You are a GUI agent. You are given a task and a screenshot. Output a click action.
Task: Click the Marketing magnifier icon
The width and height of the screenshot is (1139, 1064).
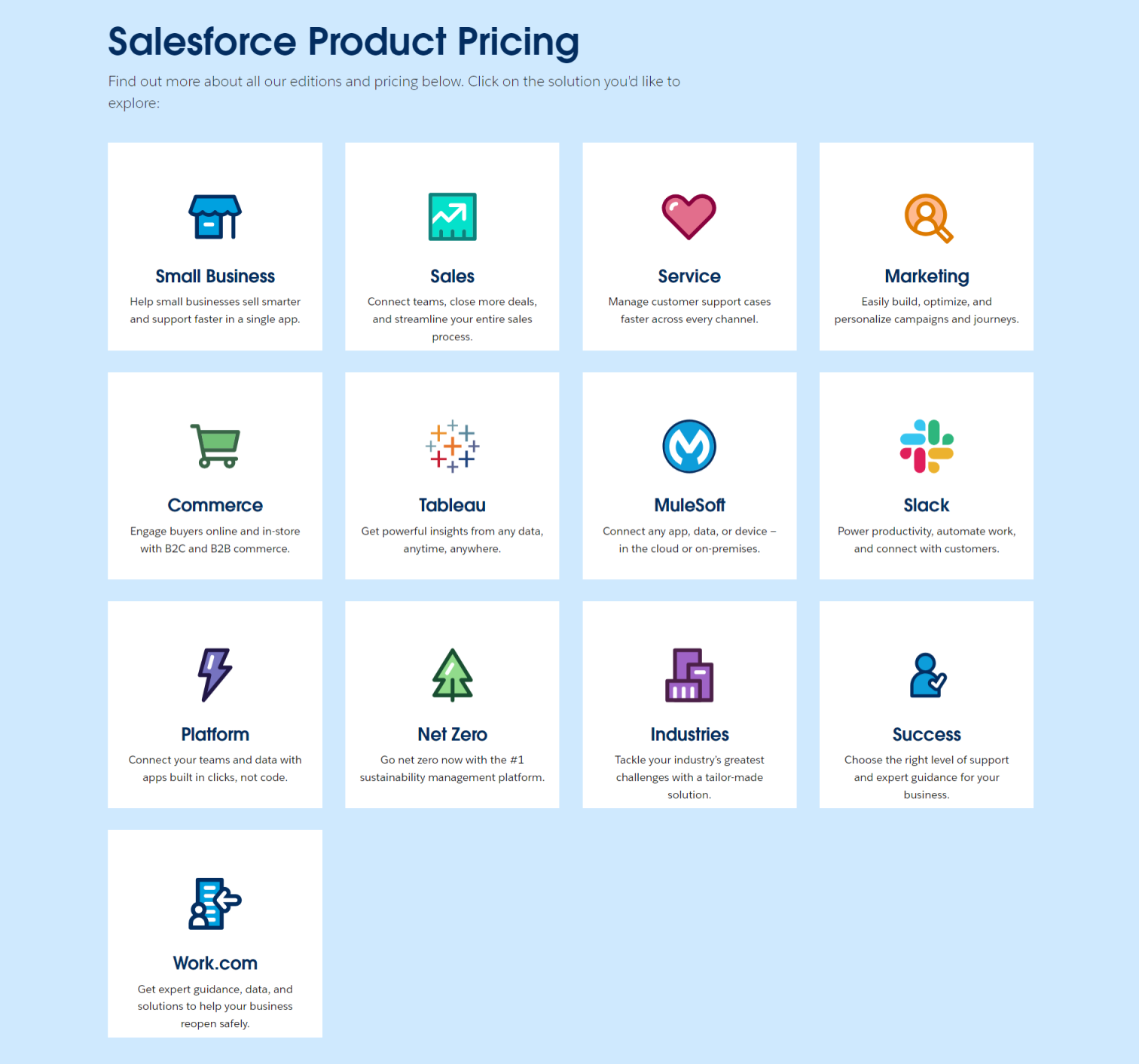click(928, 218)
